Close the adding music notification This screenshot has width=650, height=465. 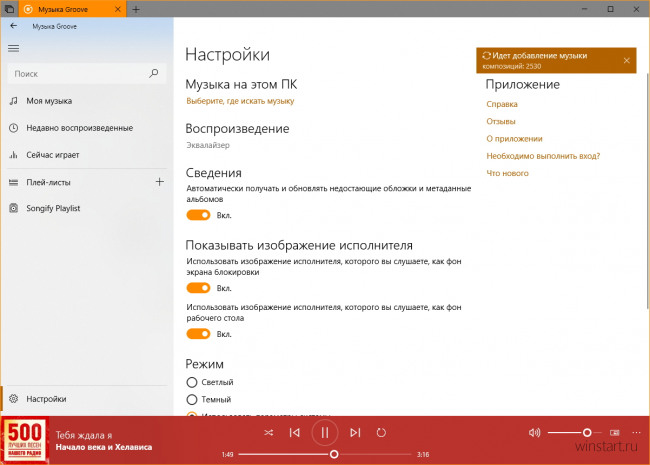626,61
